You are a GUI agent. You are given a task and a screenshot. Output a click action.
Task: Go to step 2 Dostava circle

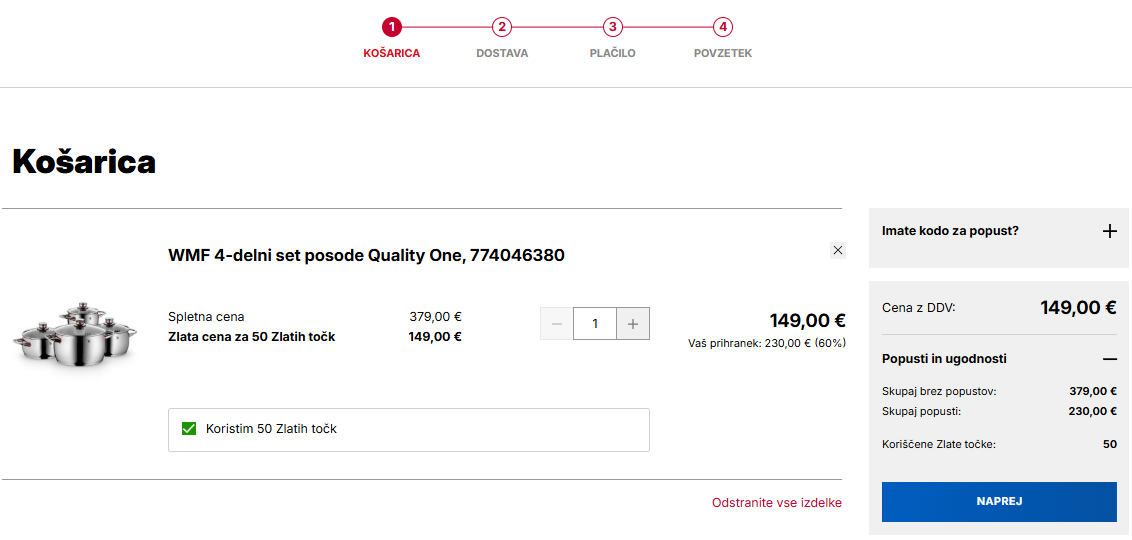coord(502,27)
